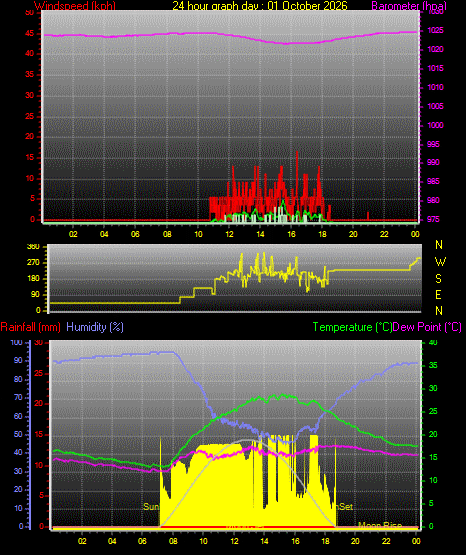Click the 25 value on temperature axis
This screenshot has height=555, width=466.
point(433,411)
